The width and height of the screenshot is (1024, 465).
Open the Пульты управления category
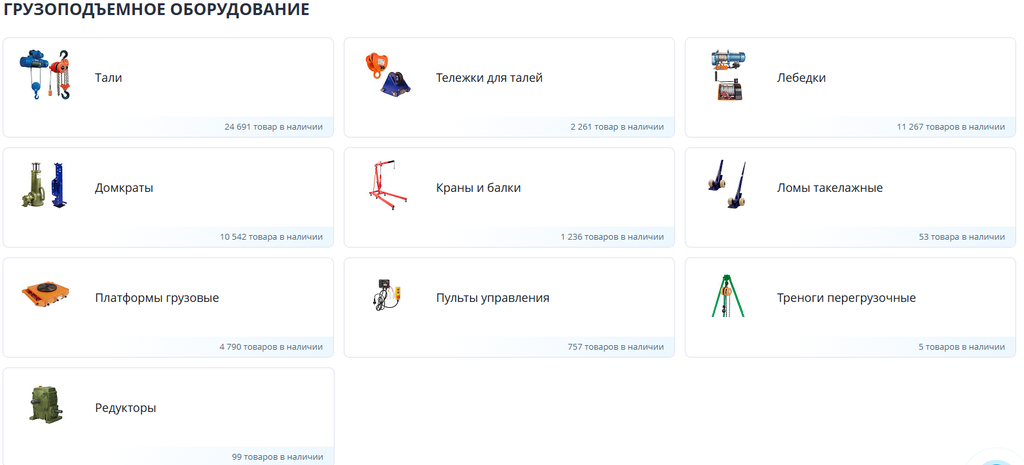[x=492, y=298]
